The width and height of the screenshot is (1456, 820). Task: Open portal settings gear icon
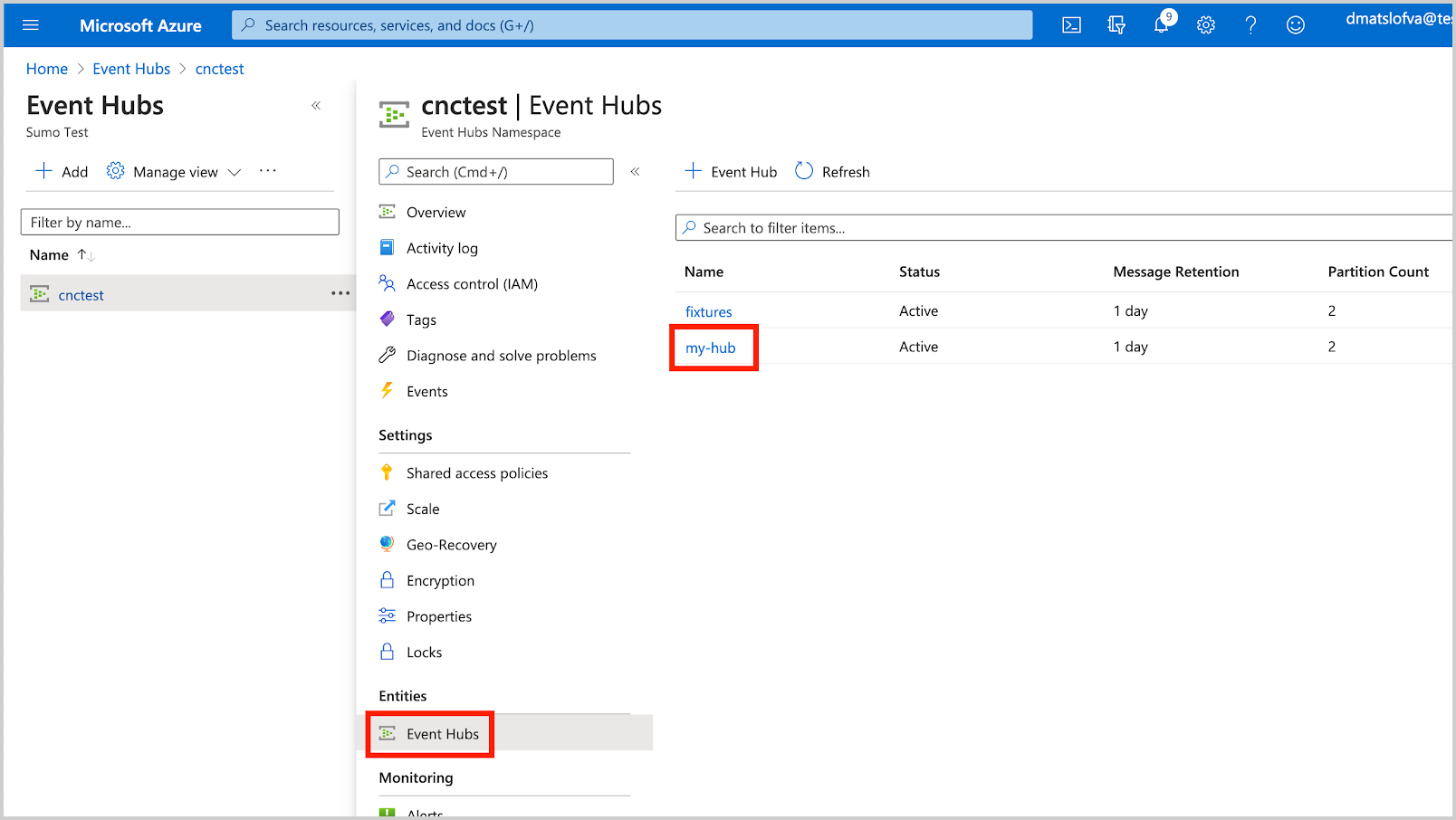pyautogui.click(x=1205, y=25)
